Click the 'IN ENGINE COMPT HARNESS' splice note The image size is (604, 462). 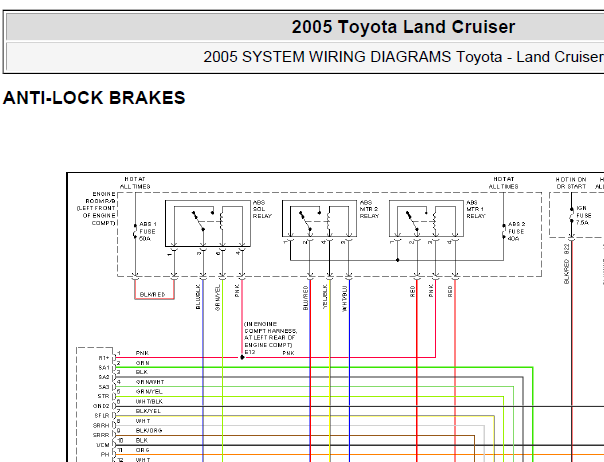pyautogui.click(x=270, y=334)
